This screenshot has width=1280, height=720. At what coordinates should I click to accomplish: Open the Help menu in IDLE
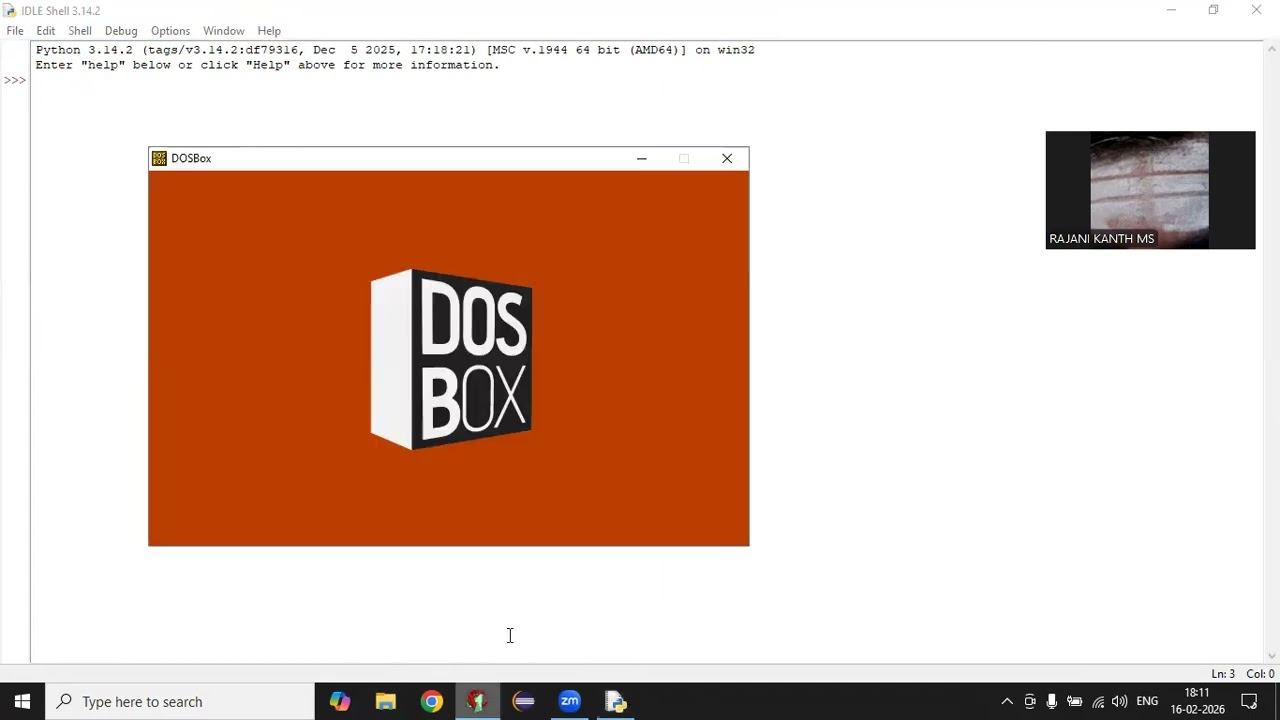pos(269,31)
